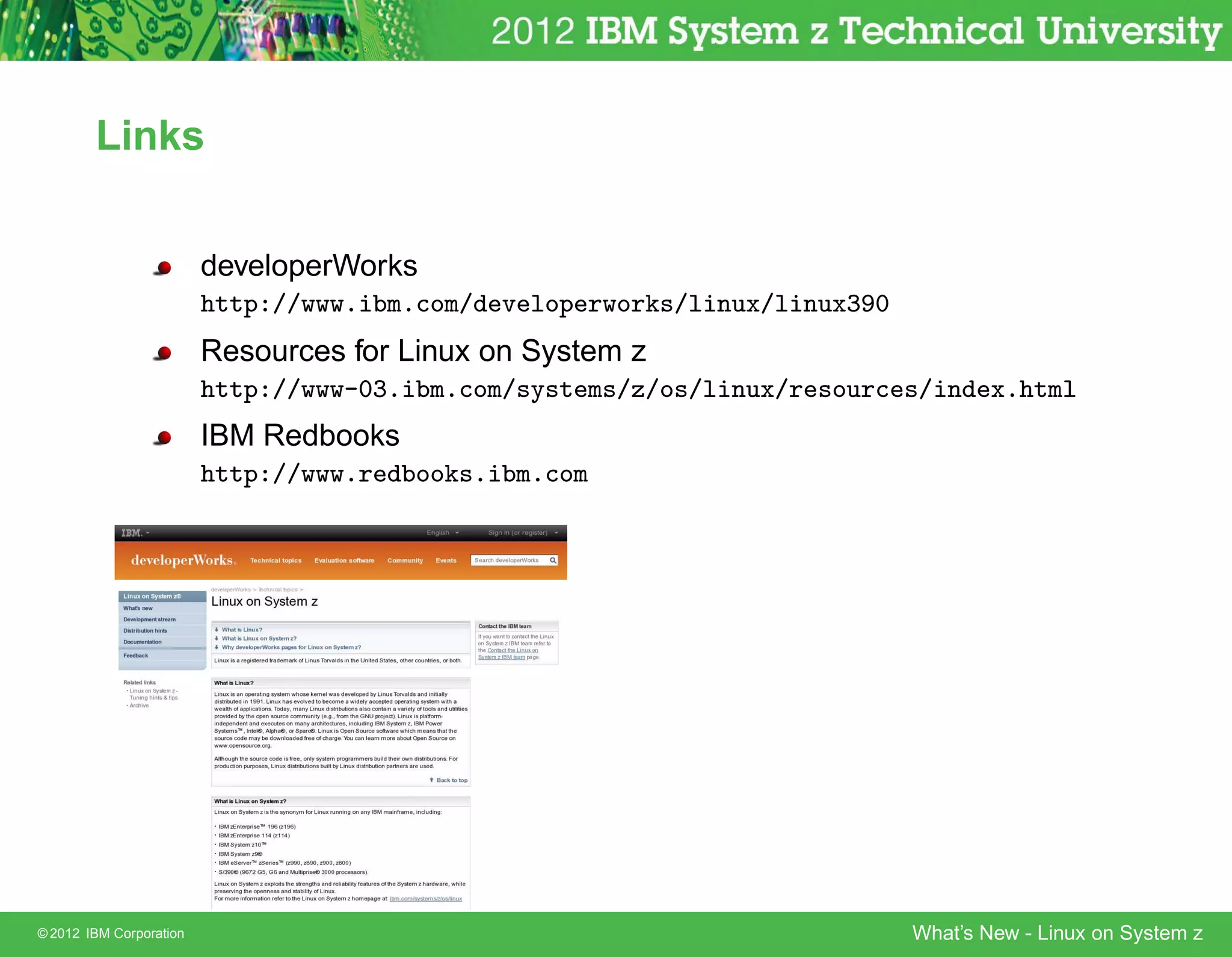Open the Community menu item
Screen dimensions: 1232x957
coord(405,561)
